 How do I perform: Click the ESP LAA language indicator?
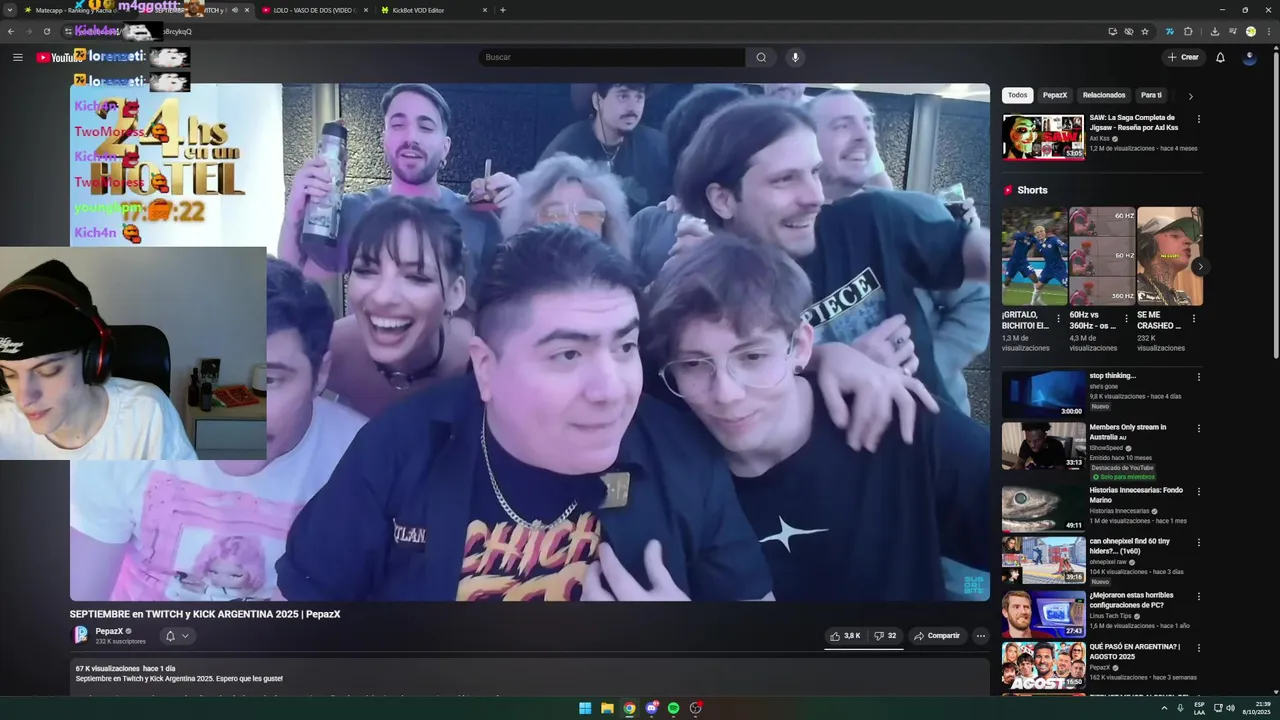pos(1199,708)
